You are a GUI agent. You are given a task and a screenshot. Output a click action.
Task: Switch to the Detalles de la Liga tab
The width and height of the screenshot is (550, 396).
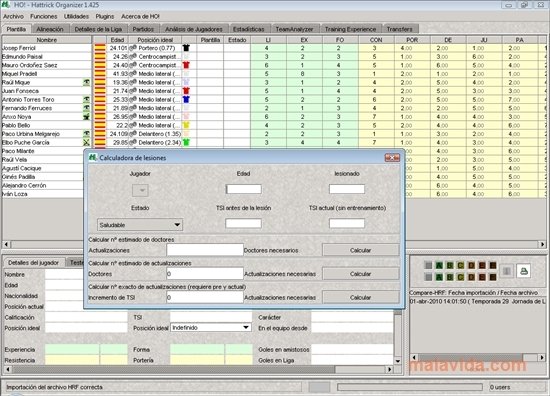[98, 29]
